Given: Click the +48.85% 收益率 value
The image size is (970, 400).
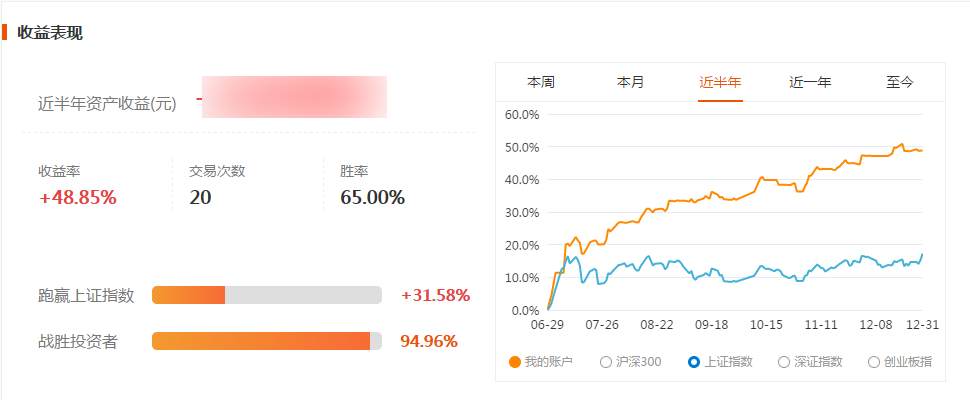Looking at the screenshot, I should tap(77, 198).
